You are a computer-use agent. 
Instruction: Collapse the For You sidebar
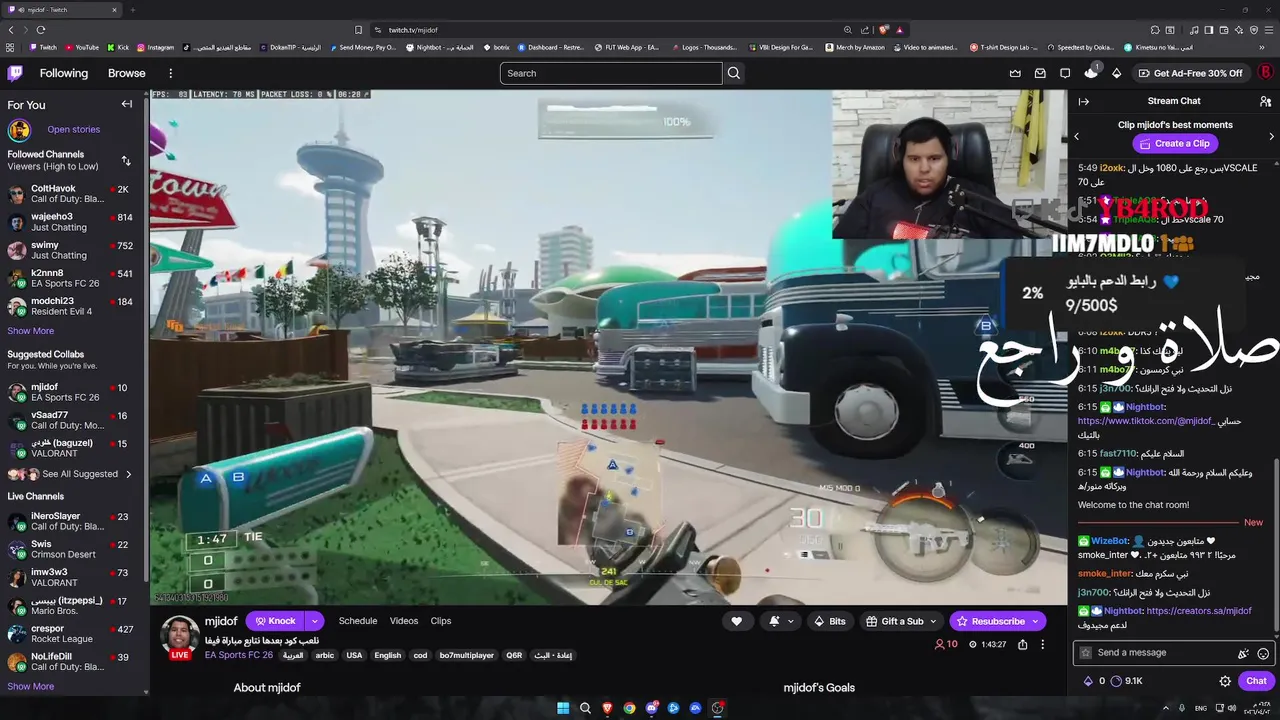click(x=127, y=104)
